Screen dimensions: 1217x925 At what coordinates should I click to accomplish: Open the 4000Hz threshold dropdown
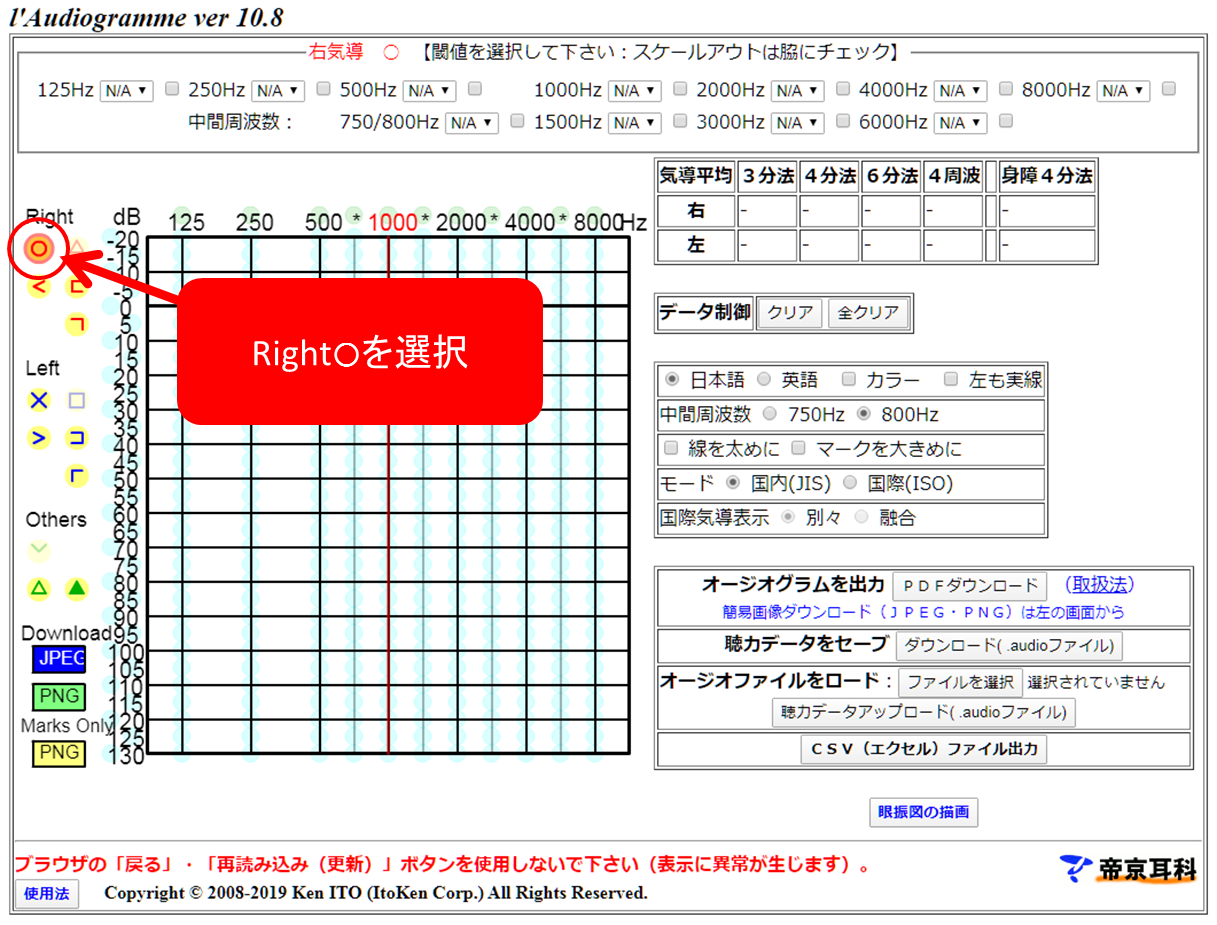click(961, 90)
